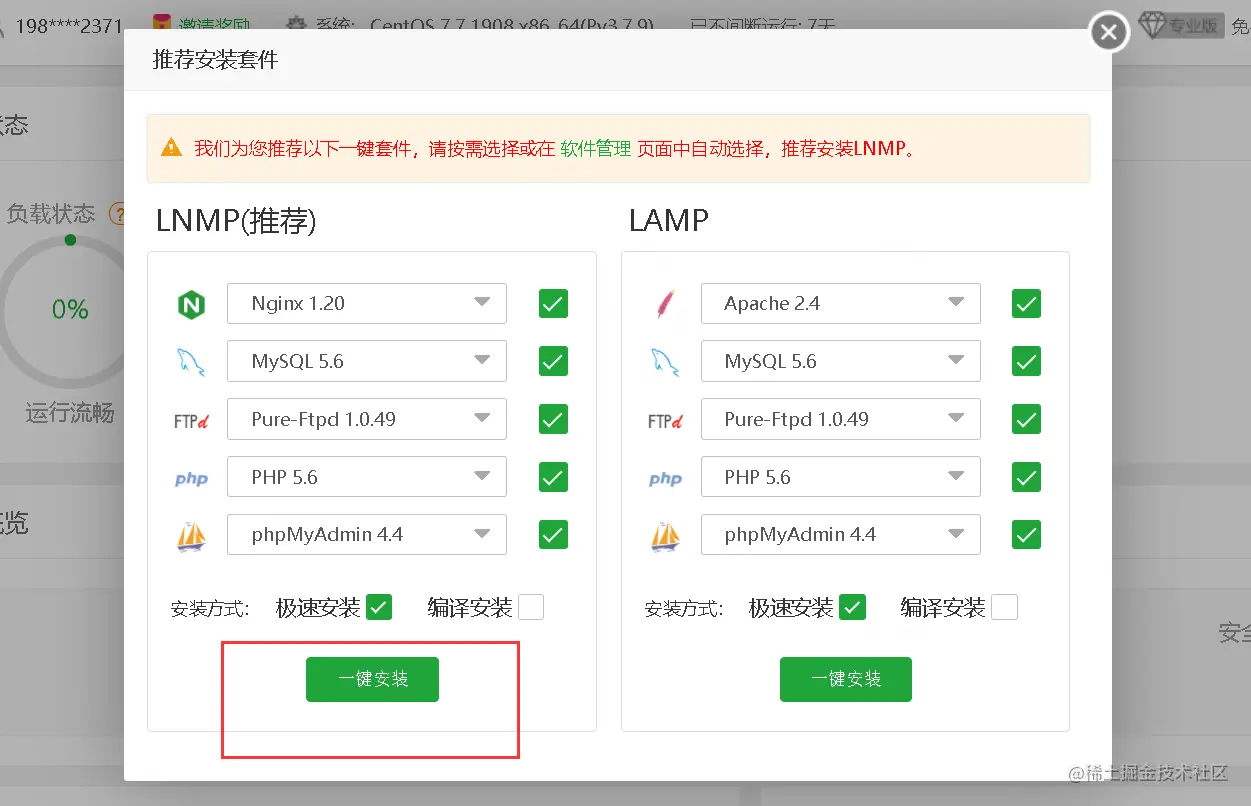This screenshot has width=1251, height=806.
Task: Open LNMP Pure-Ftpd 1.0.49 dropdown
Action: (x=367, y=420)
